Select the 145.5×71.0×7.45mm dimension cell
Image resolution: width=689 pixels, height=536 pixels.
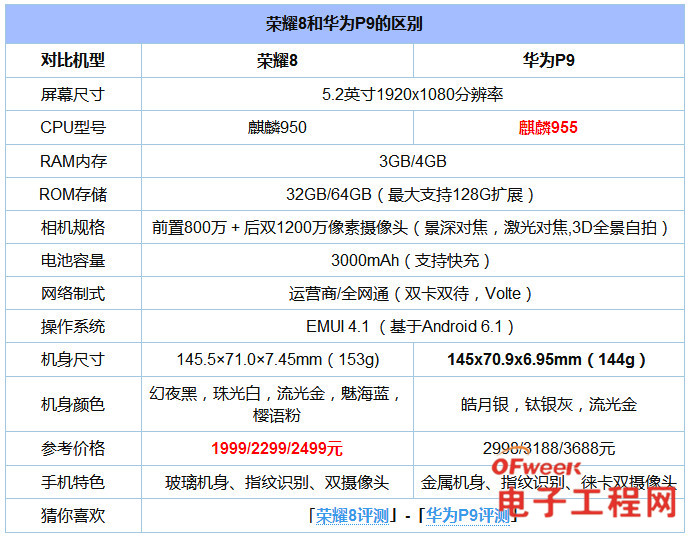[x=277, y=360]
